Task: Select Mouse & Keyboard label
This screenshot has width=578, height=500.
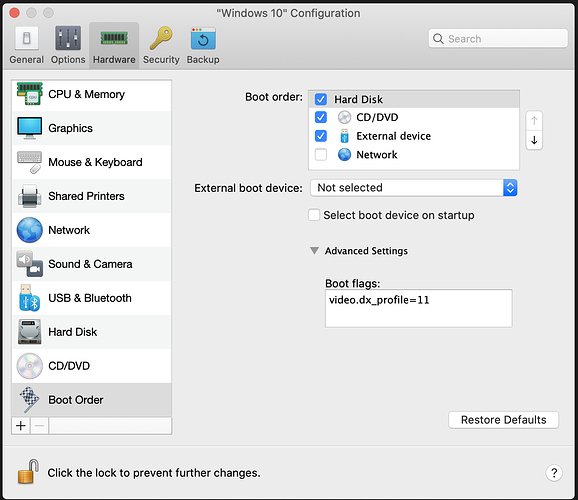Action: point(95,162)
